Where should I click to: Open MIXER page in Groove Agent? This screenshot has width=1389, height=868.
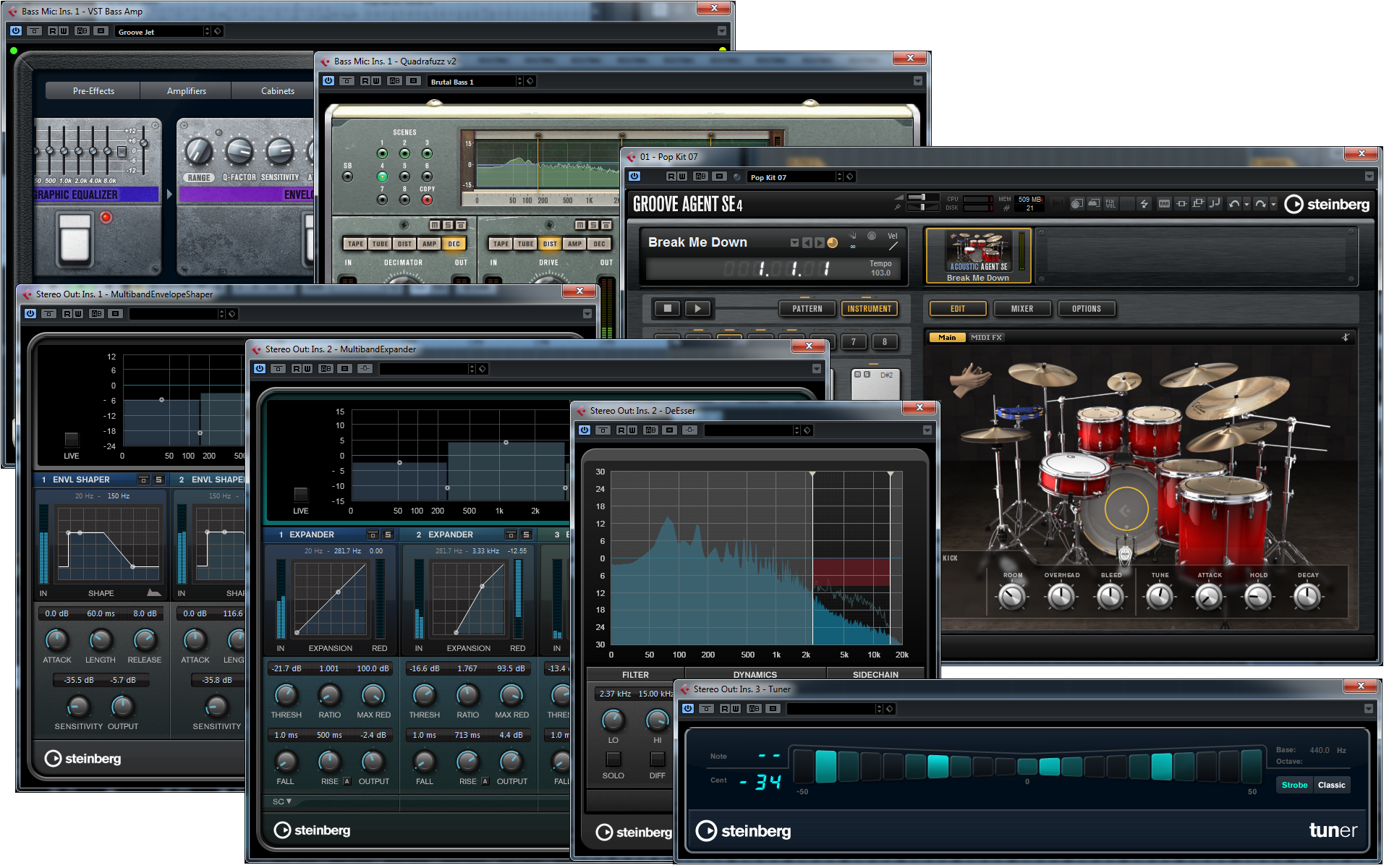tap(1022, 309)
